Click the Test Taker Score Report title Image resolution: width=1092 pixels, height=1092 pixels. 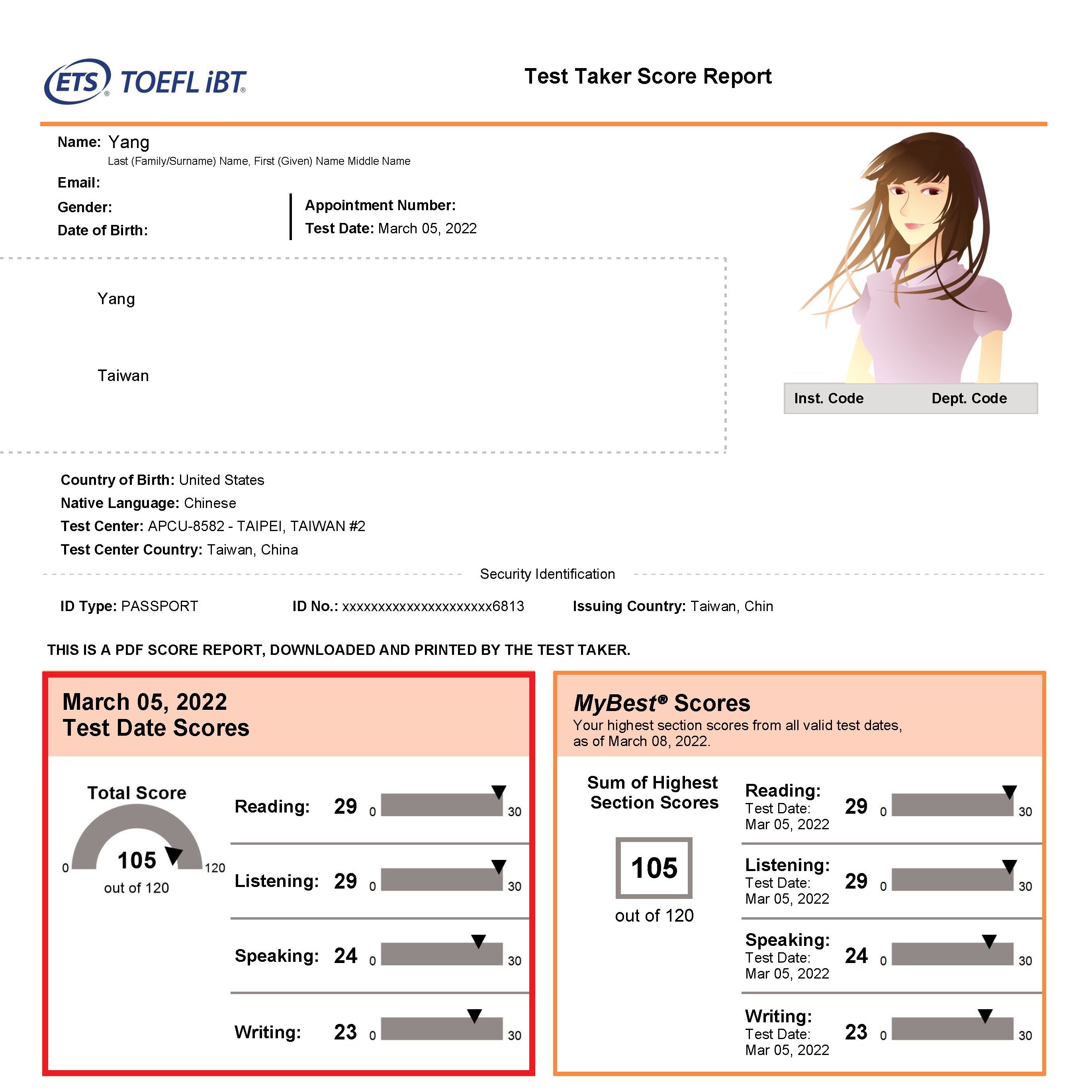648,76
